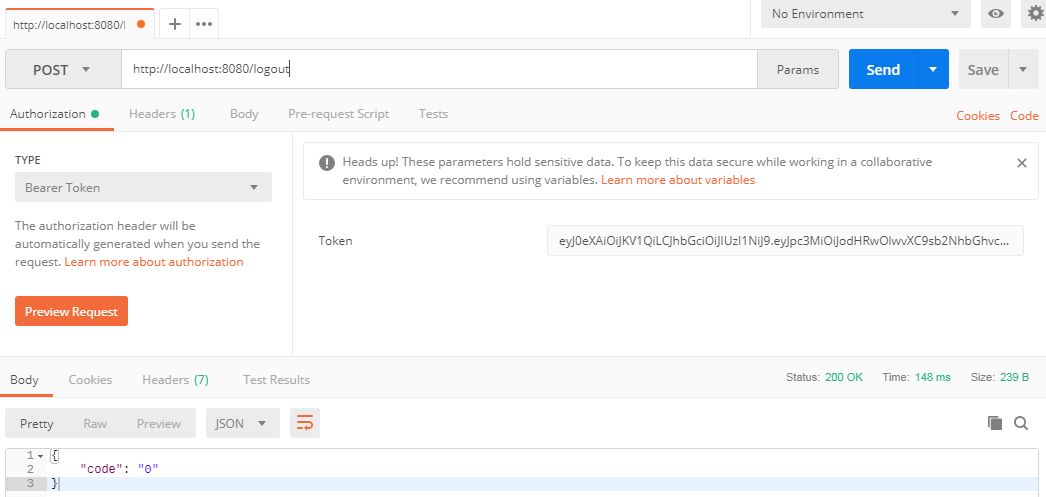Expand the Send button dropdown arrow

(x=933, y=69)
